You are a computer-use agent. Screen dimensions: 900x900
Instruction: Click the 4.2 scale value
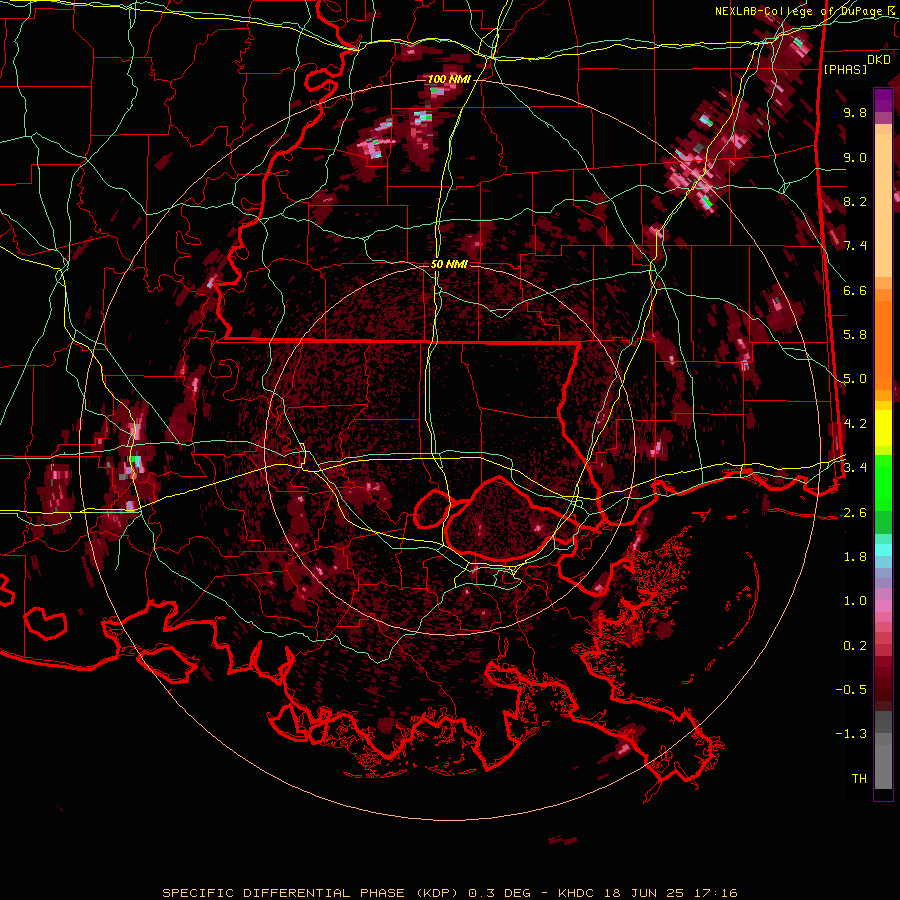(855, 424)
